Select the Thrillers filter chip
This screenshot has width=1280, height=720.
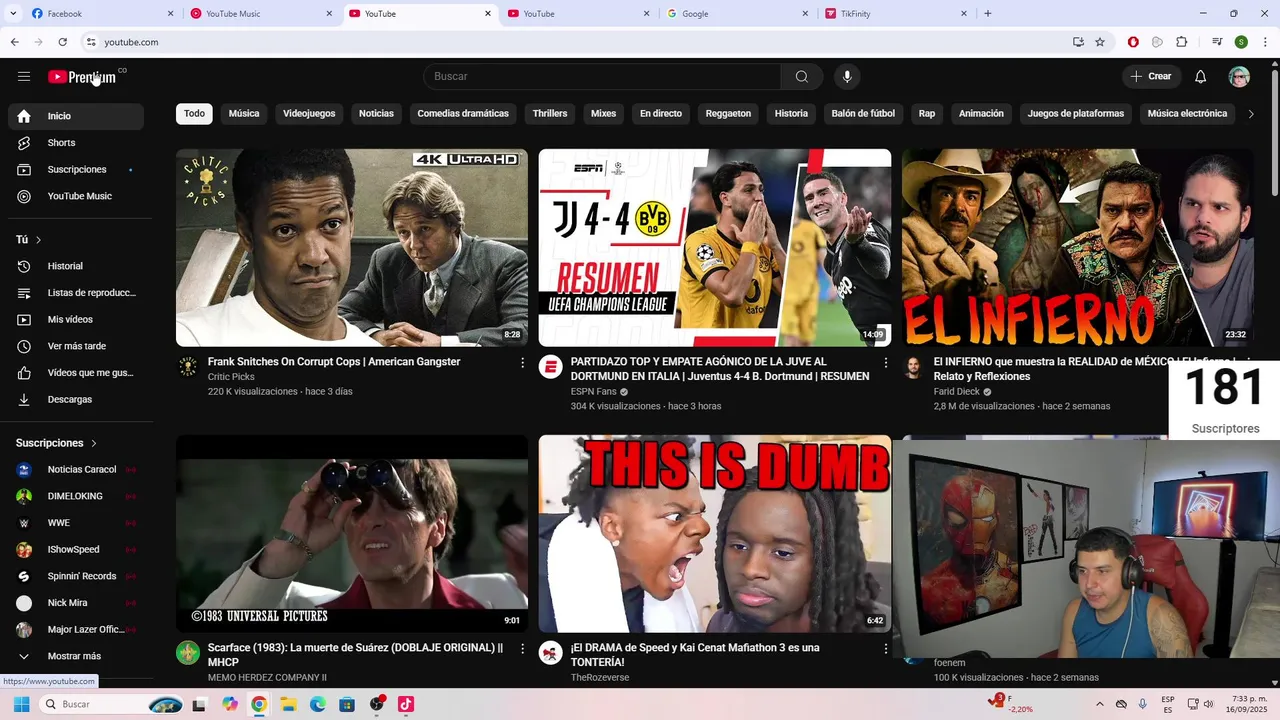(550, 113)
